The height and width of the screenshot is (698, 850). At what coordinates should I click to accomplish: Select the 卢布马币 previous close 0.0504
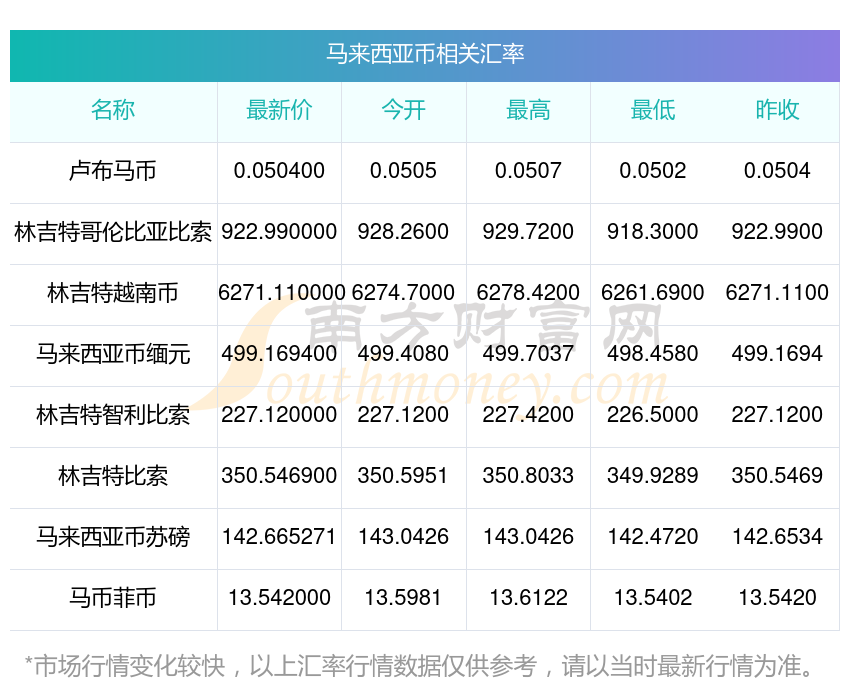coord(777,171)
